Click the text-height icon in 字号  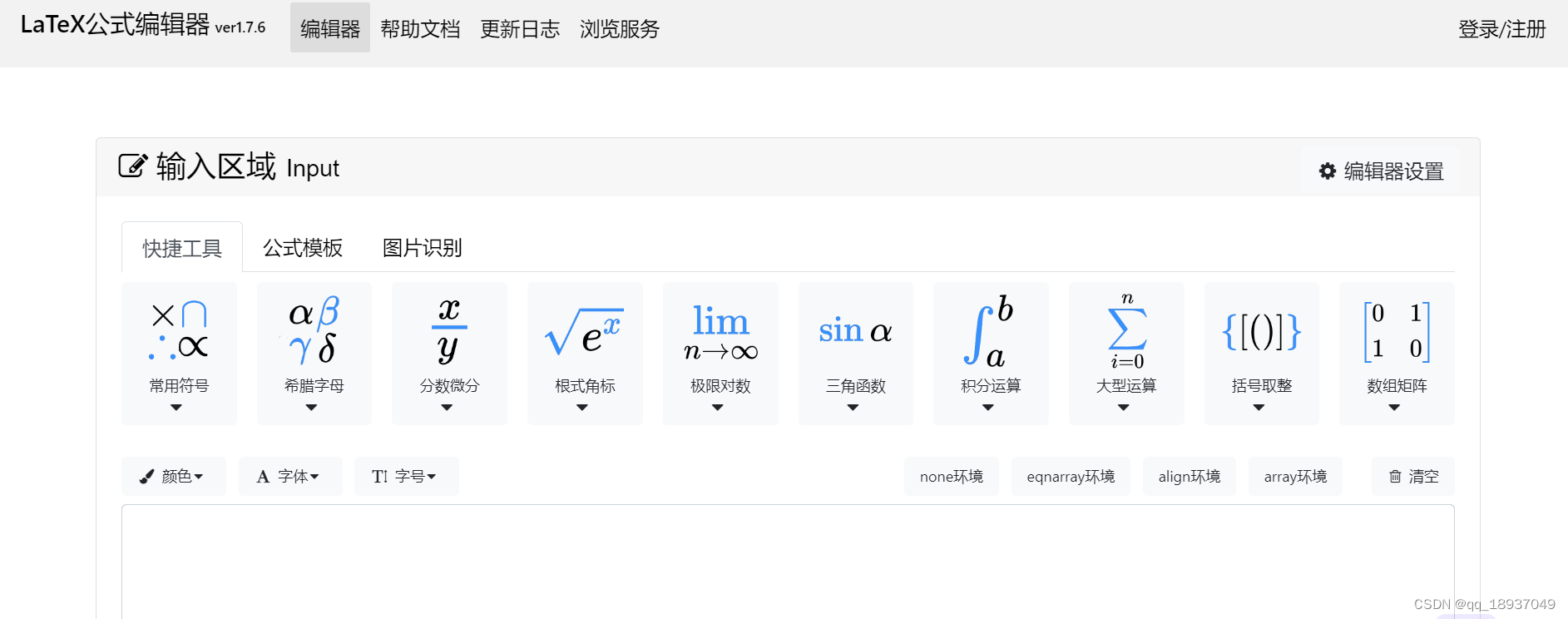point(379,477)
